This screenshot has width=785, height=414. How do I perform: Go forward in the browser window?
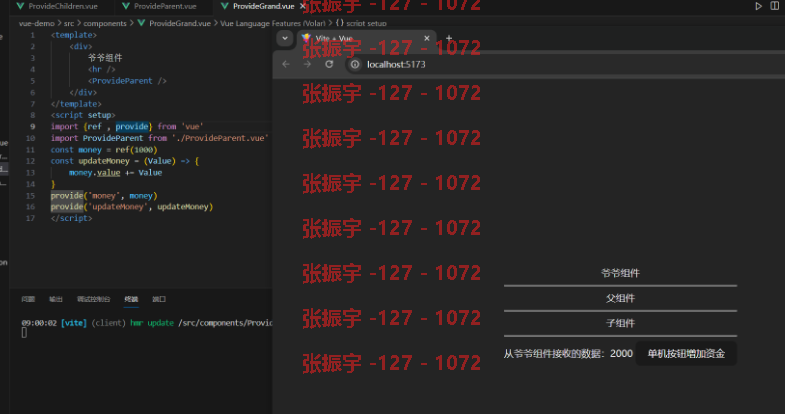point(307,64)
